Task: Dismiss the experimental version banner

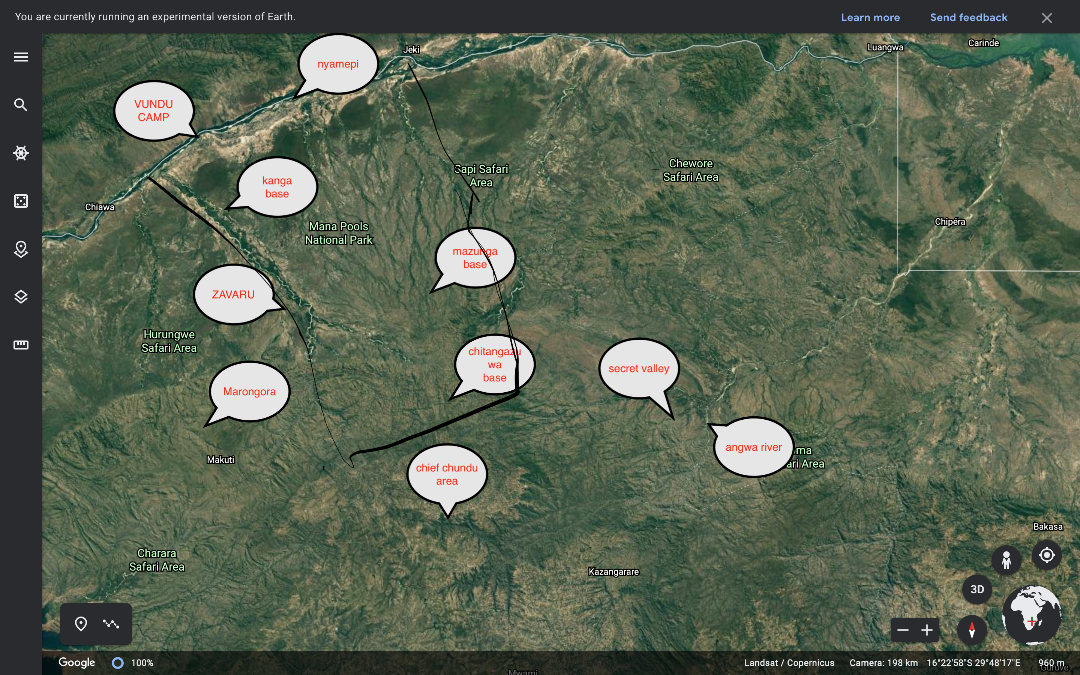Action: 1047,18
